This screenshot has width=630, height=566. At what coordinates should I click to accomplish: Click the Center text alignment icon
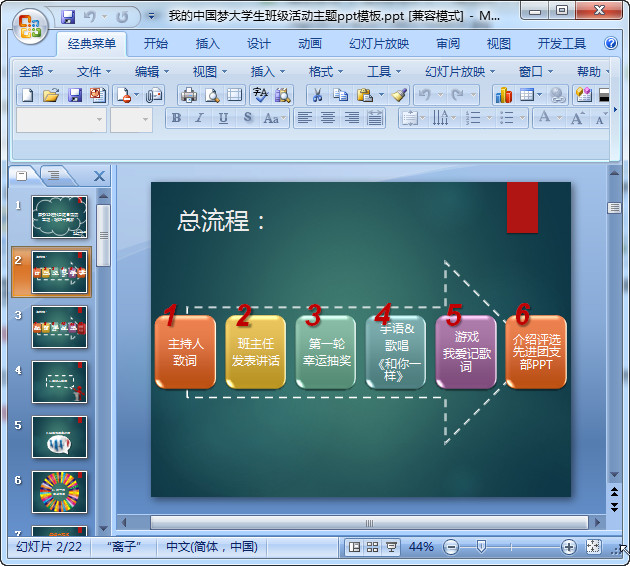click(x=328, y=118)
